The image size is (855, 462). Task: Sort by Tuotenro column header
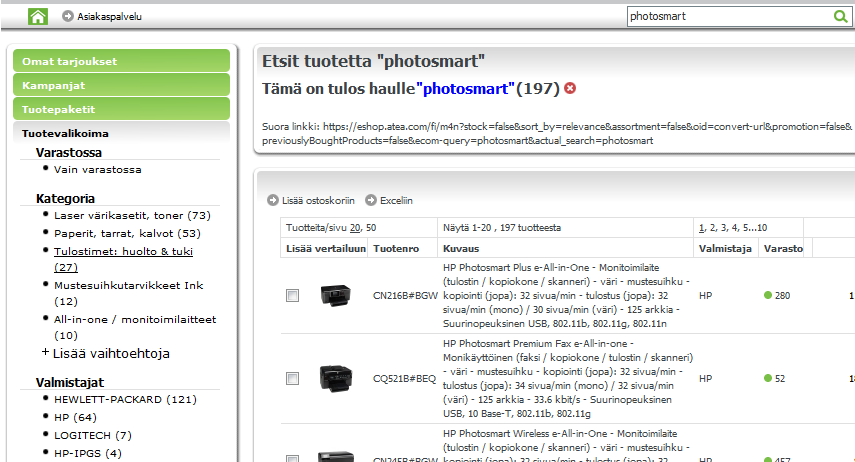coord(396,249)
